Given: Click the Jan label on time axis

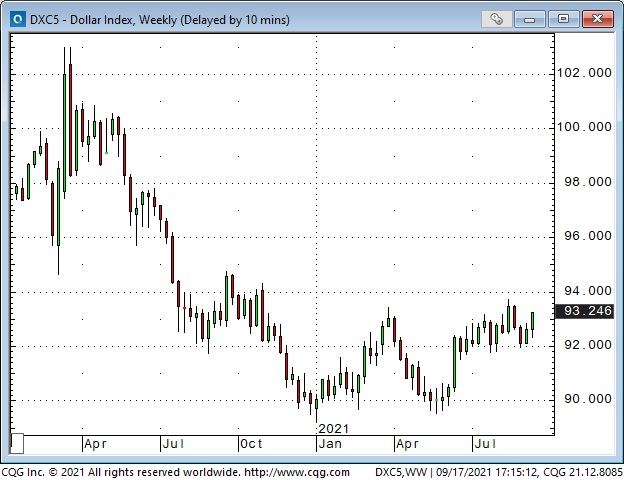Looking at the screenshot, I should [330, 444].
